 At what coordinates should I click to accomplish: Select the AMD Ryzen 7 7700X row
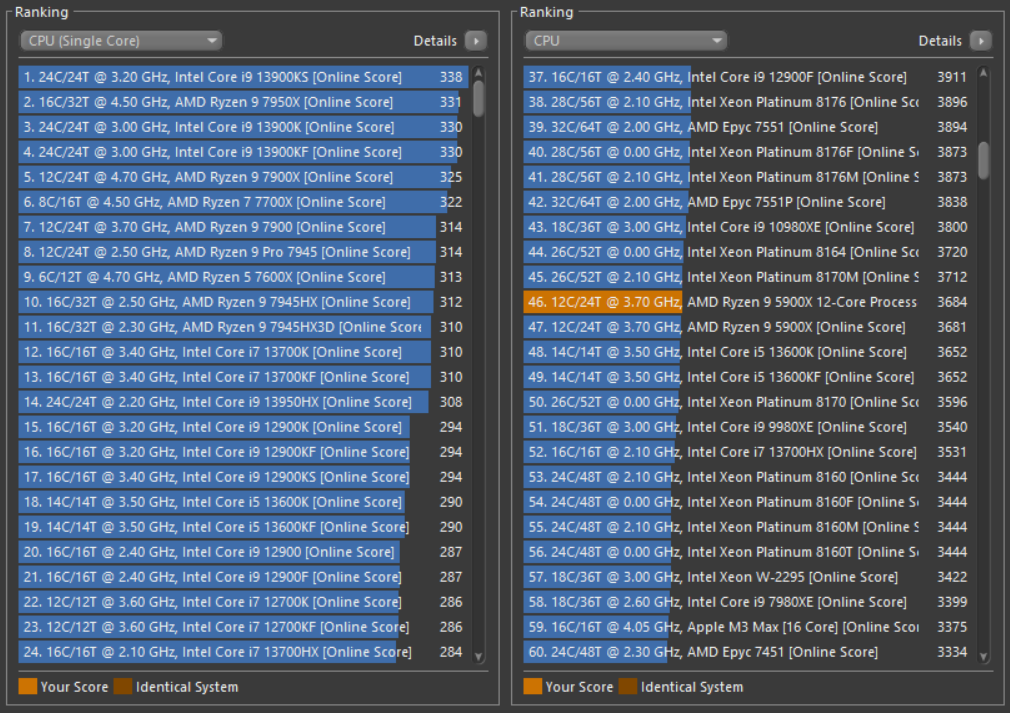click(243, 202)
